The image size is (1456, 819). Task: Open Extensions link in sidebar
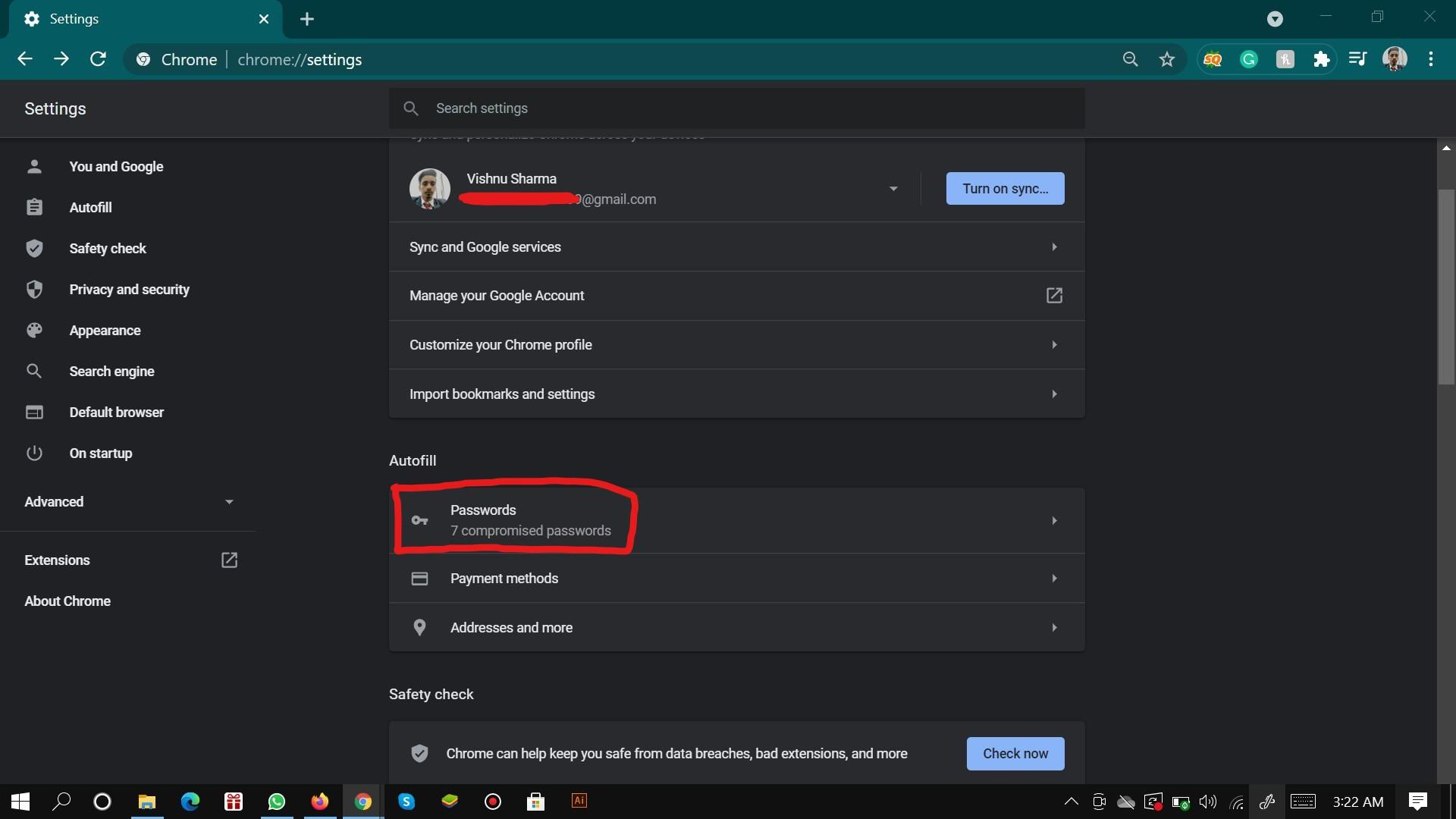point(130,560)
